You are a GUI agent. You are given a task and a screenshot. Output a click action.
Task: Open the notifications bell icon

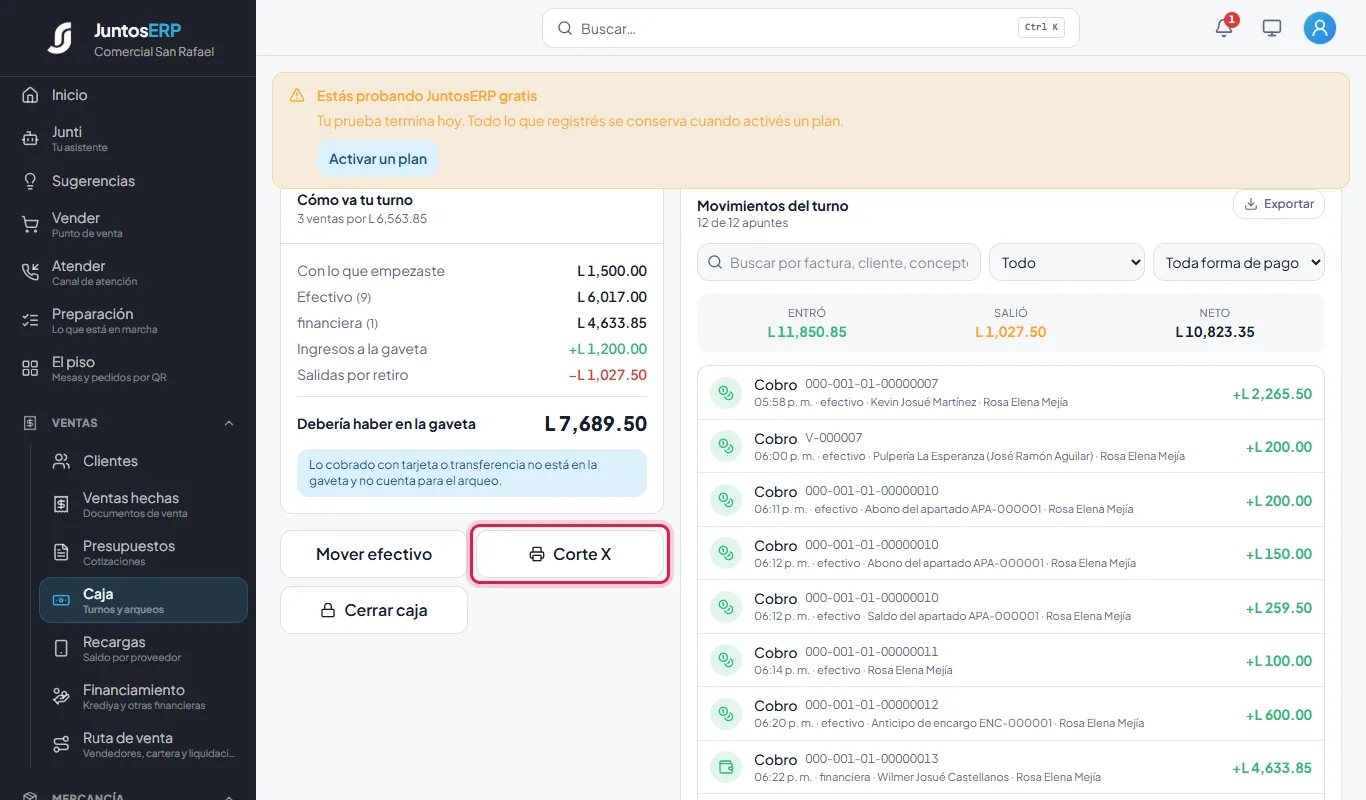tap(1224, 28)
